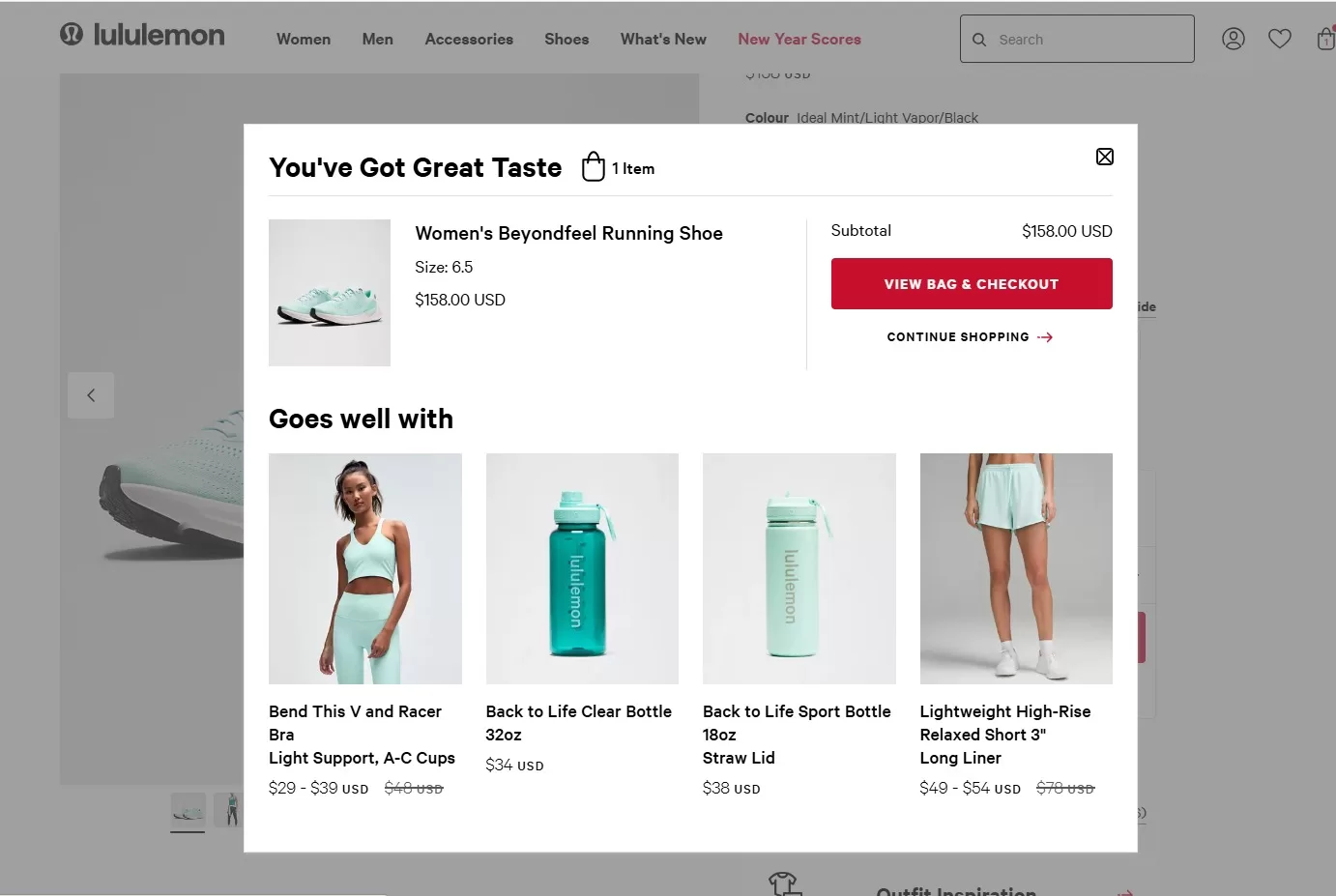Click Back to Life Clear Bottle 32oz link
Viewport: 1336px width, 896px height.
(578, 723)
